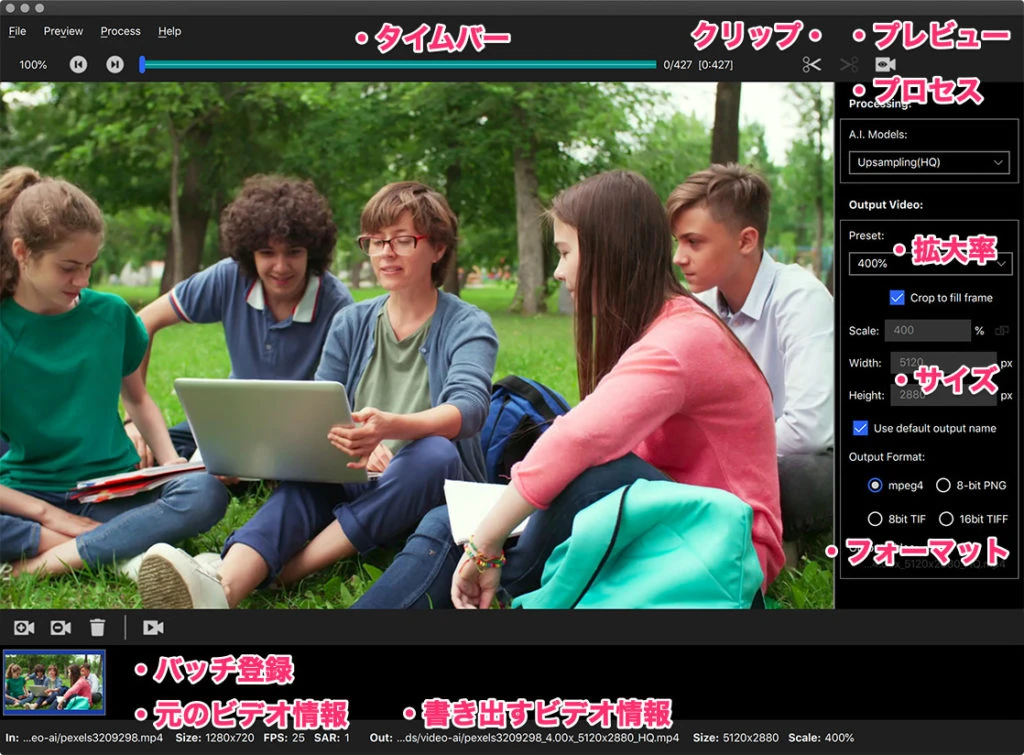The height and width of the screenshot is (755, 1024).
Task: Uncheck Crop to fill frame
Action: point(897,297)
